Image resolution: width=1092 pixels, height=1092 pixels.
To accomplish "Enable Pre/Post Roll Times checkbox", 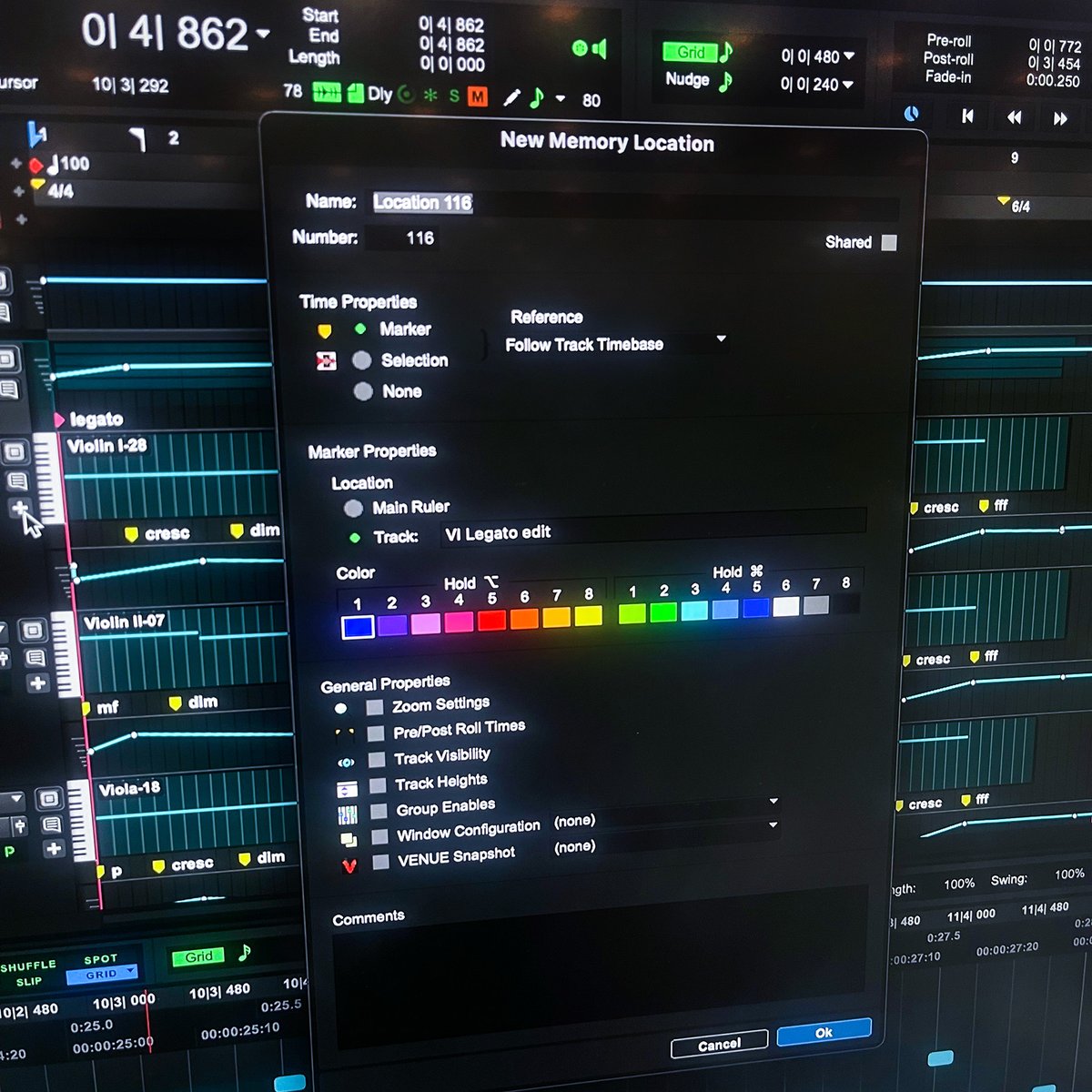I will pos(376,733).
